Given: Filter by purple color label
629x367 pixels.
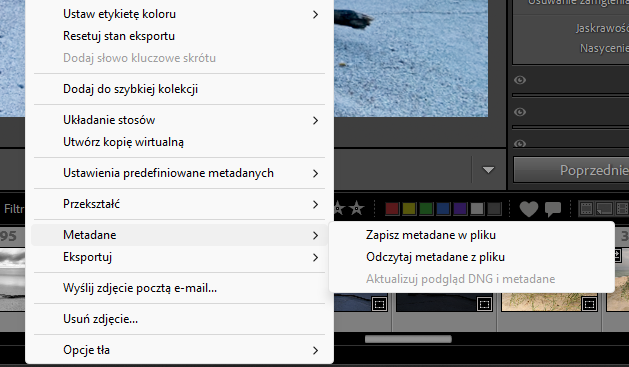Looking at the screenshot, I should tap(460, 209).
